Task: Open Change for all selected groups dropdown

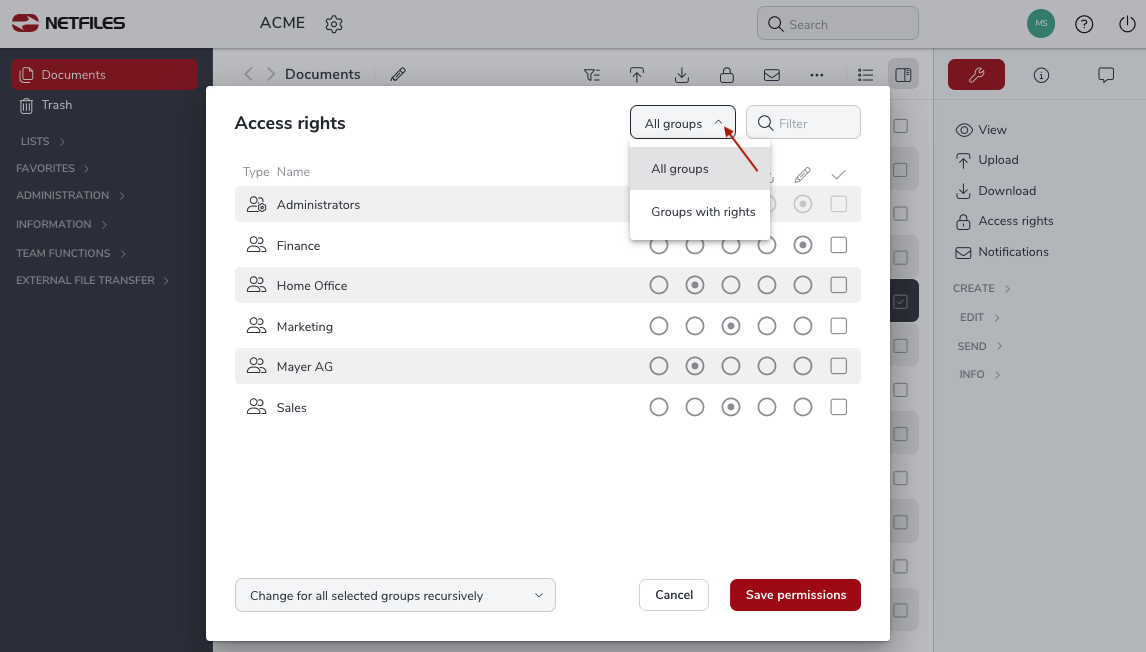Action: click(395, 595)
